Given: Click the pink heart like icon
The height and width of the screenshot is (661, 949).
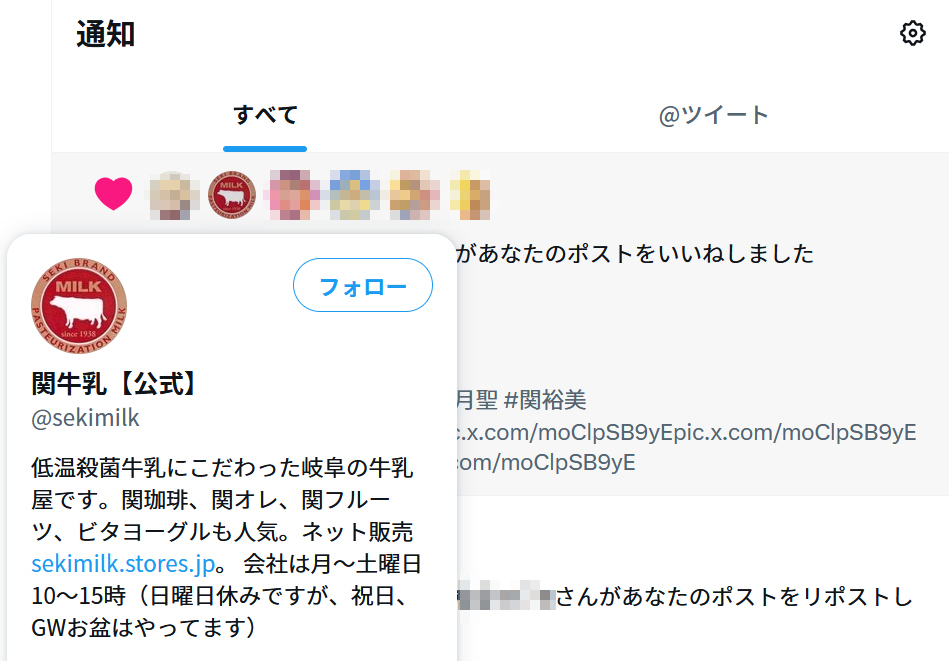Looking at the screenshot, I should (113, 194).
